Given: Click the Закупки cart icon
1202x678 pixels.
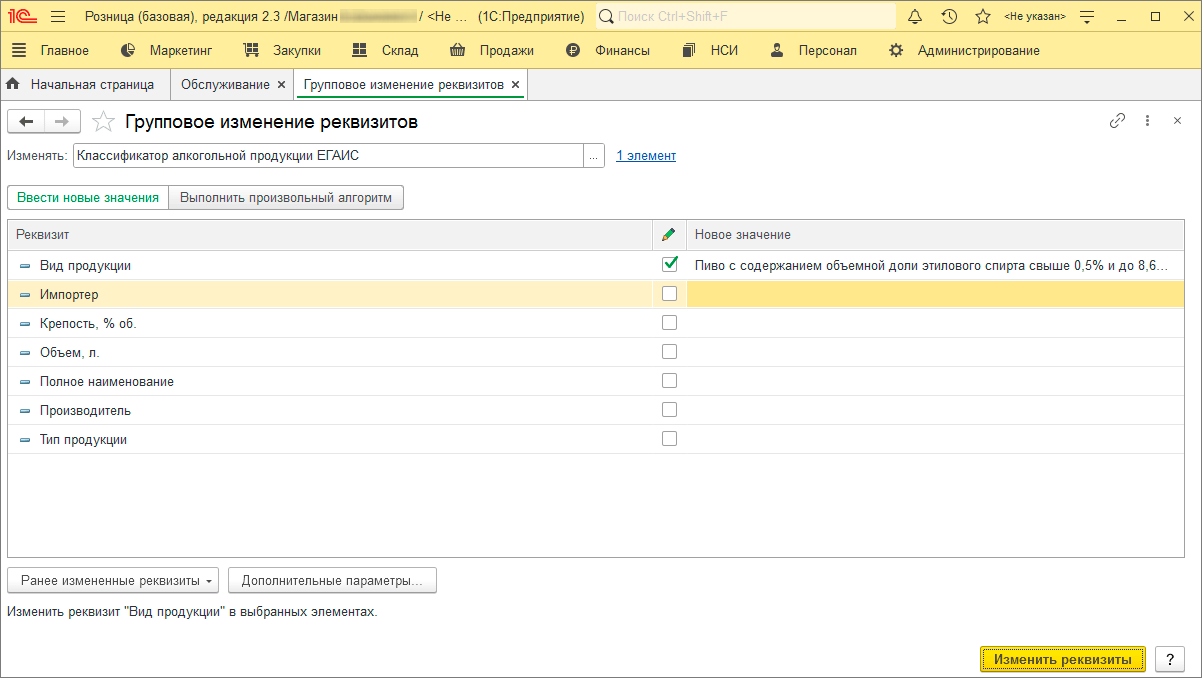Looking at the screenshot, I should (252, 50).
